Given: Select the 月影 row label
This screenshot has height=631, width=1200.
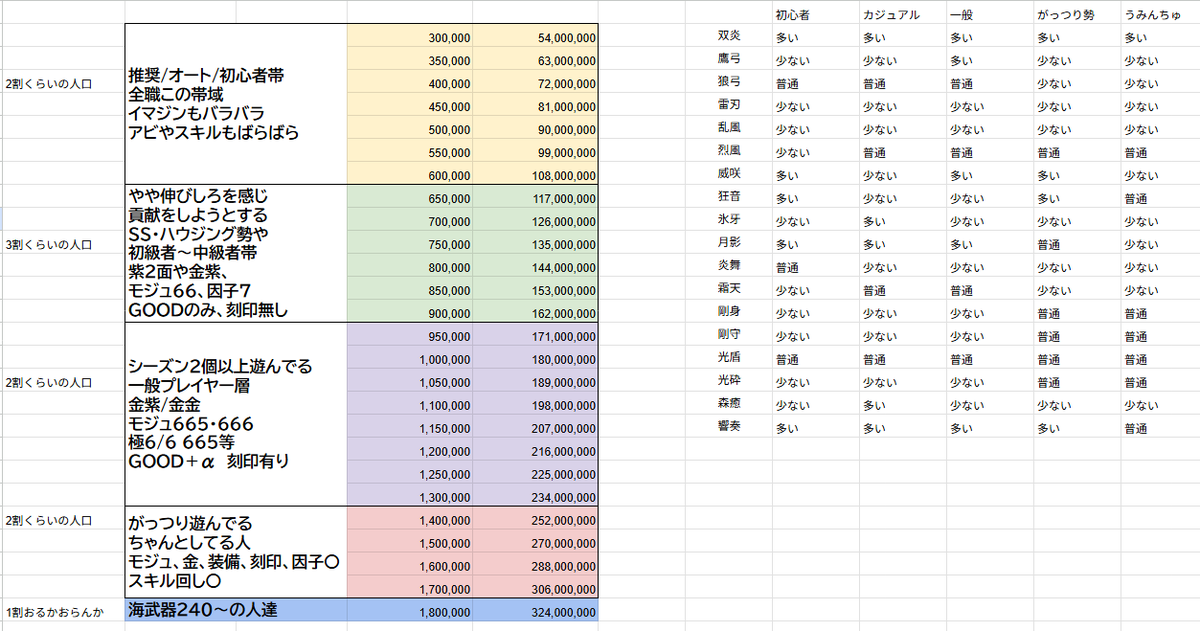Looking at the screenshot, I should point(729,244).
